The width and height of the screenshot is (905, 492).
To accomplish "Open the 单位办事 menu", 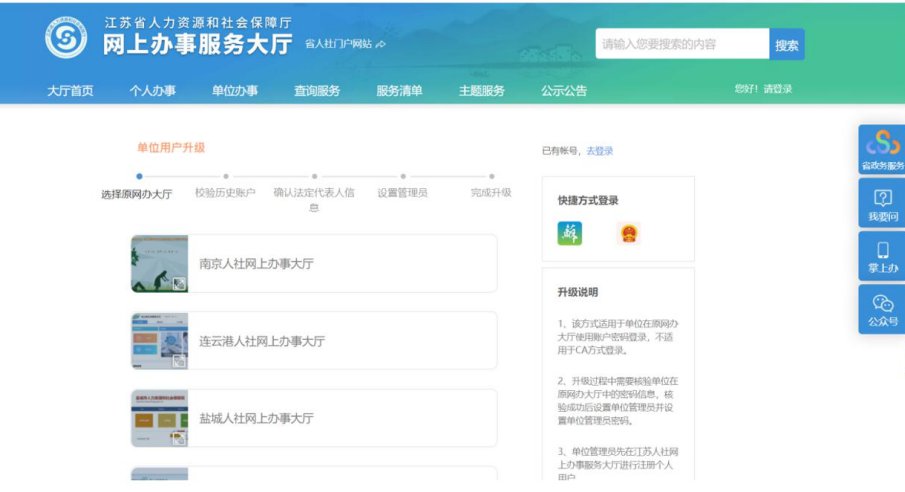I will click(234, 90).
